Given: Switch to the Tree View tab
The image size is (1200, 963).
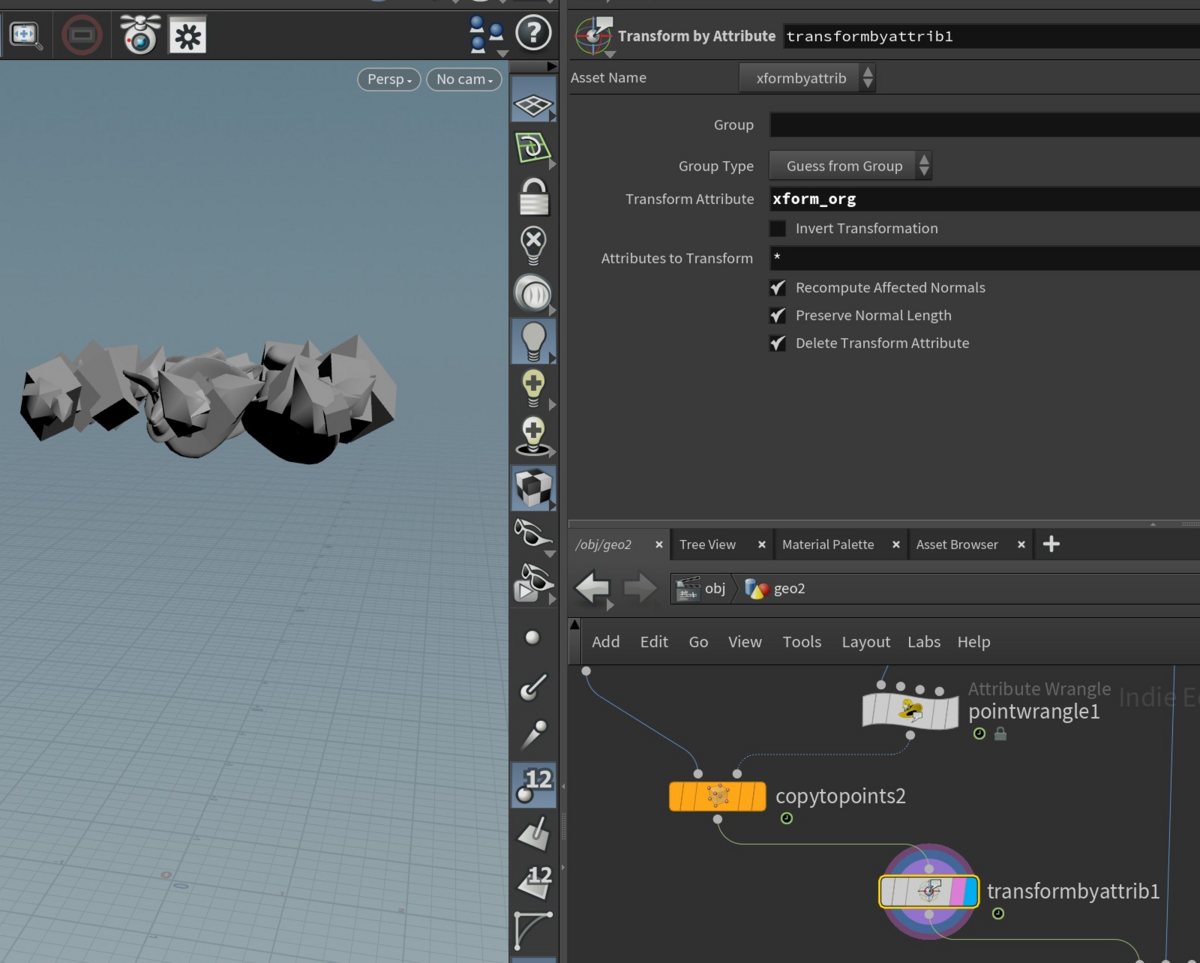Looking at the screenshot, I should (708, 544).
